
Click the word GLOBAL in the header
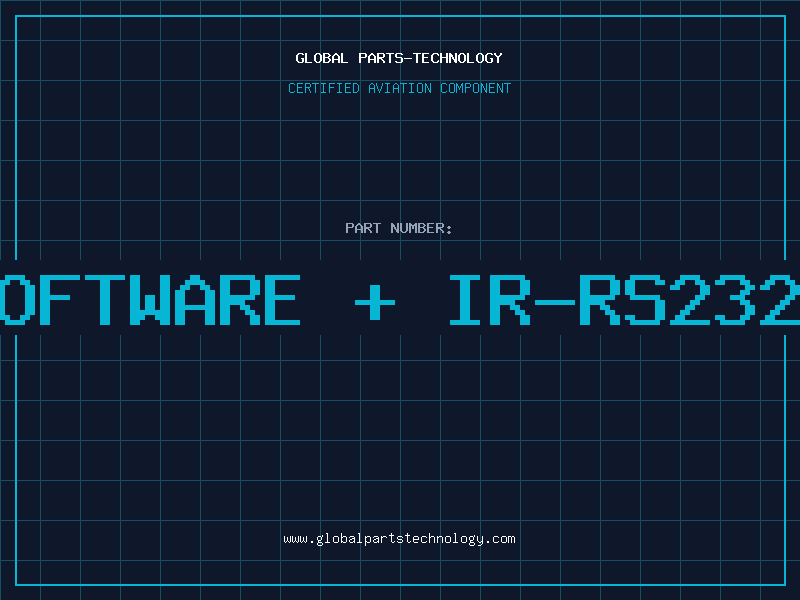coord(321,58)
